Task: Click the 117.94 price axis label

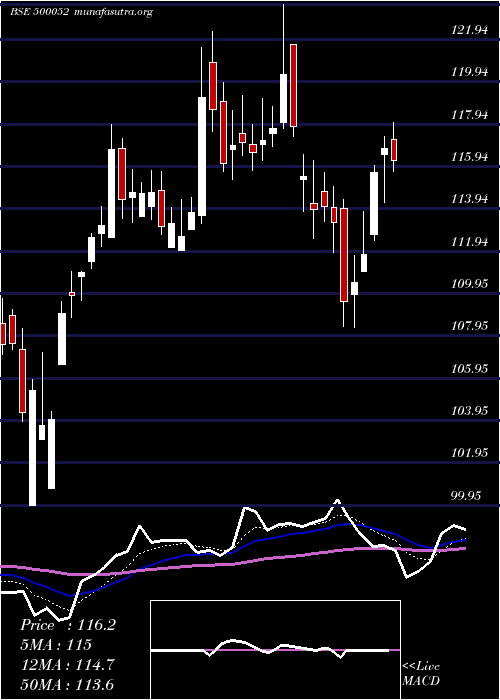Action: [x=470, y=115]
